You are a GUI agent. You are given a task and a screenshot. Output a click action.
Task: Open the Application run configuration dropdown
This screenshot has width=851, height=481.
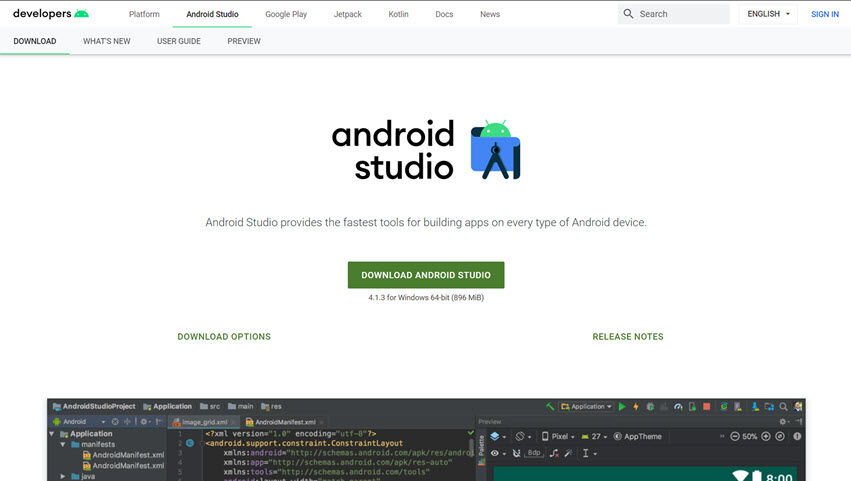tap(586, 407)
